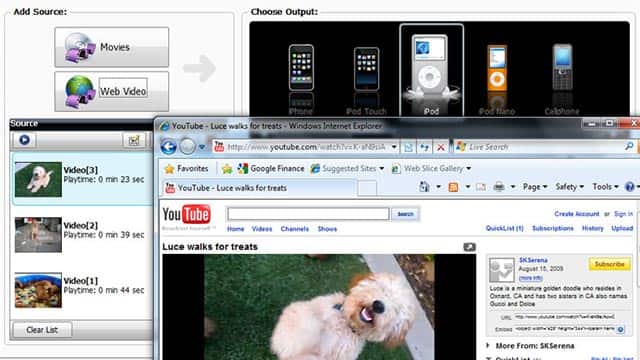Image resolution: width=640 pixels, height=360 pixels.
Task: Open the History link on YouTube
Action: pos(592,228)
